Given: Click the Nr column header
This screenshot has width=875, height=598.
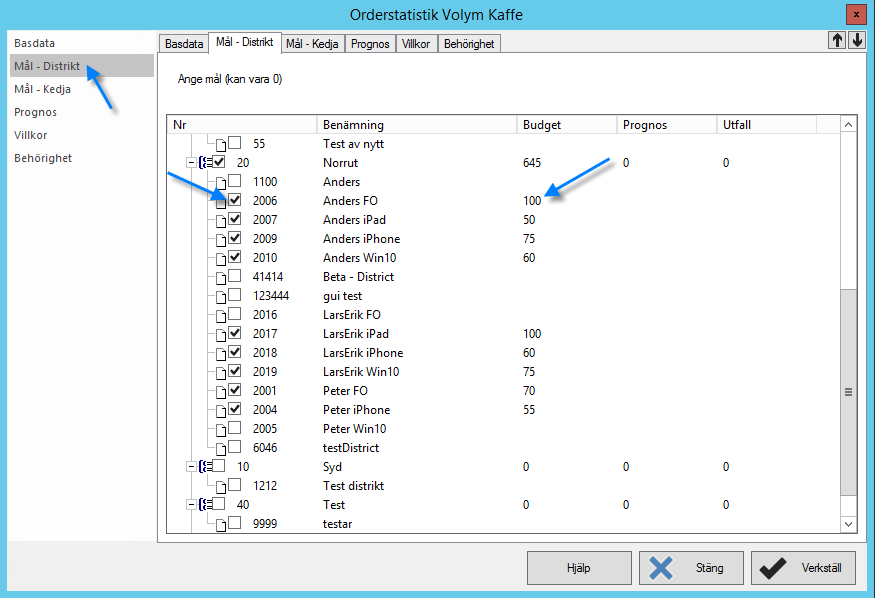Looking at the screenshot, I should [242, 125].
